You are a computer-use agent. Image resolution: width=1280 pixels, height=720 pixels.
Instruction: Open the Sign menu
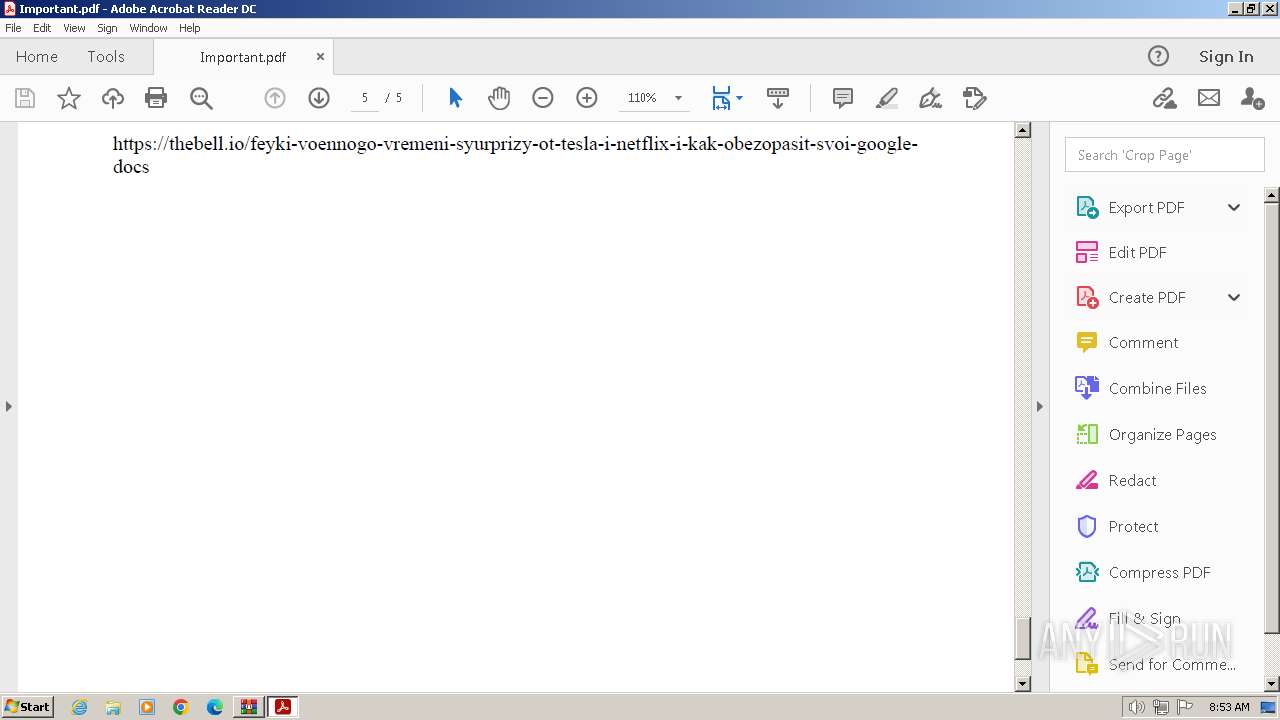[107, 28]
